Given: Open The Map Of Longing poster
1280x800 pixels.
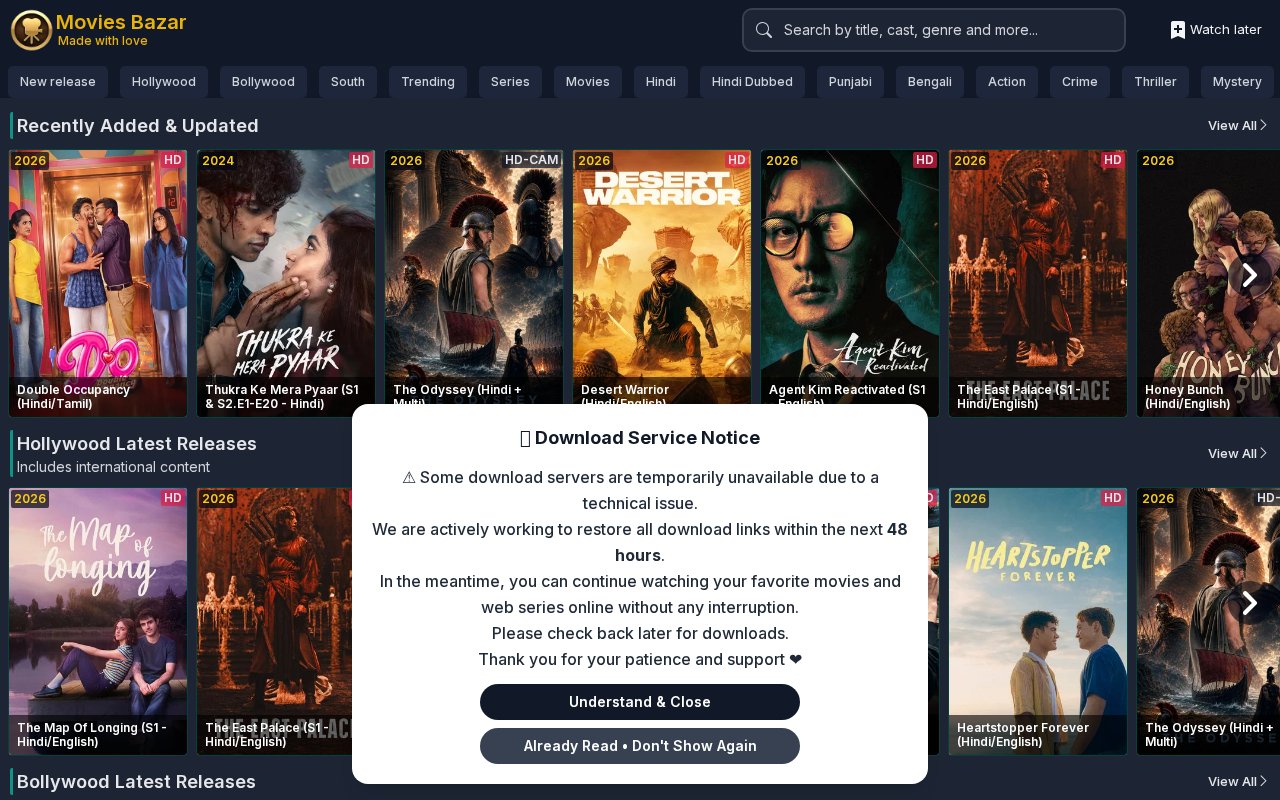Looking at the screenshot, I should click(98, 621).
